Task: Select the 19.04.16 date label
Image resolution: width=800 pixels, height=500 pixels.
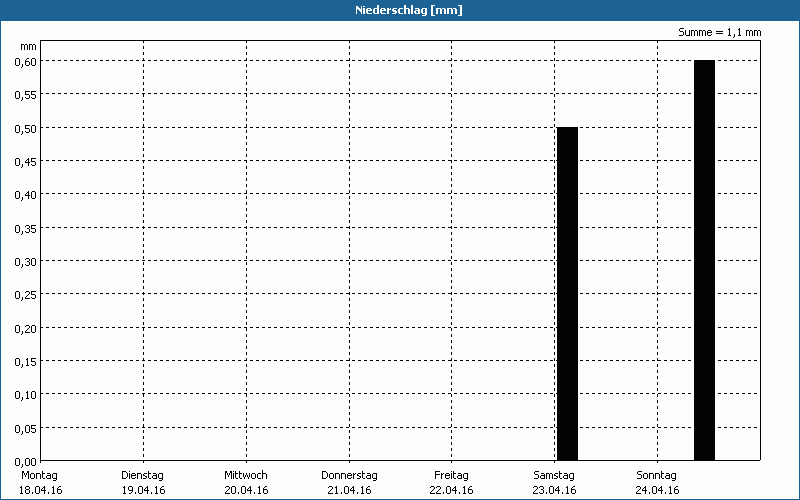Action: (x=143, y=491)
